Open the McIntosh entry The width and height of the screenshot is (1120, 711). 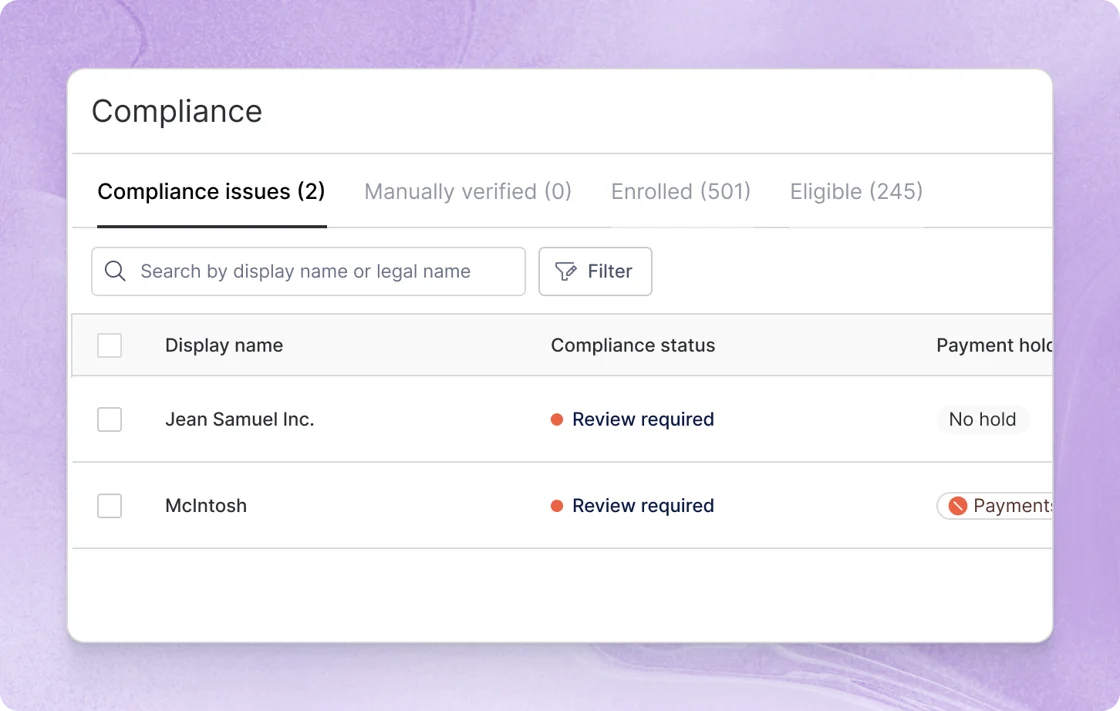206,506
